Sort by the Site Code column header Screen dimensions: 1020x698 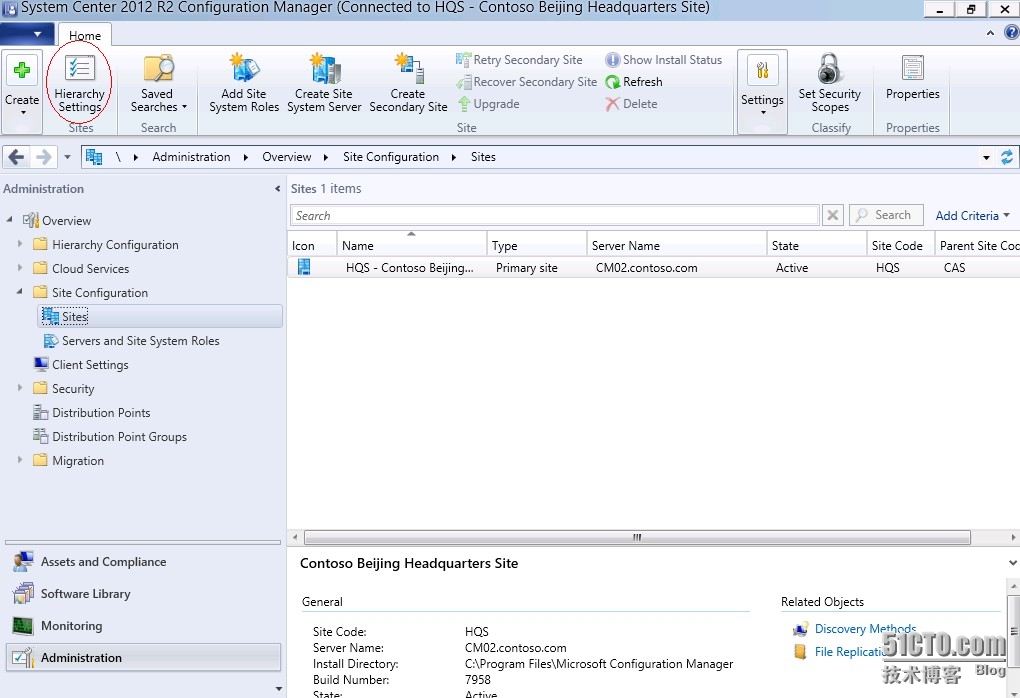coord(901,245)
